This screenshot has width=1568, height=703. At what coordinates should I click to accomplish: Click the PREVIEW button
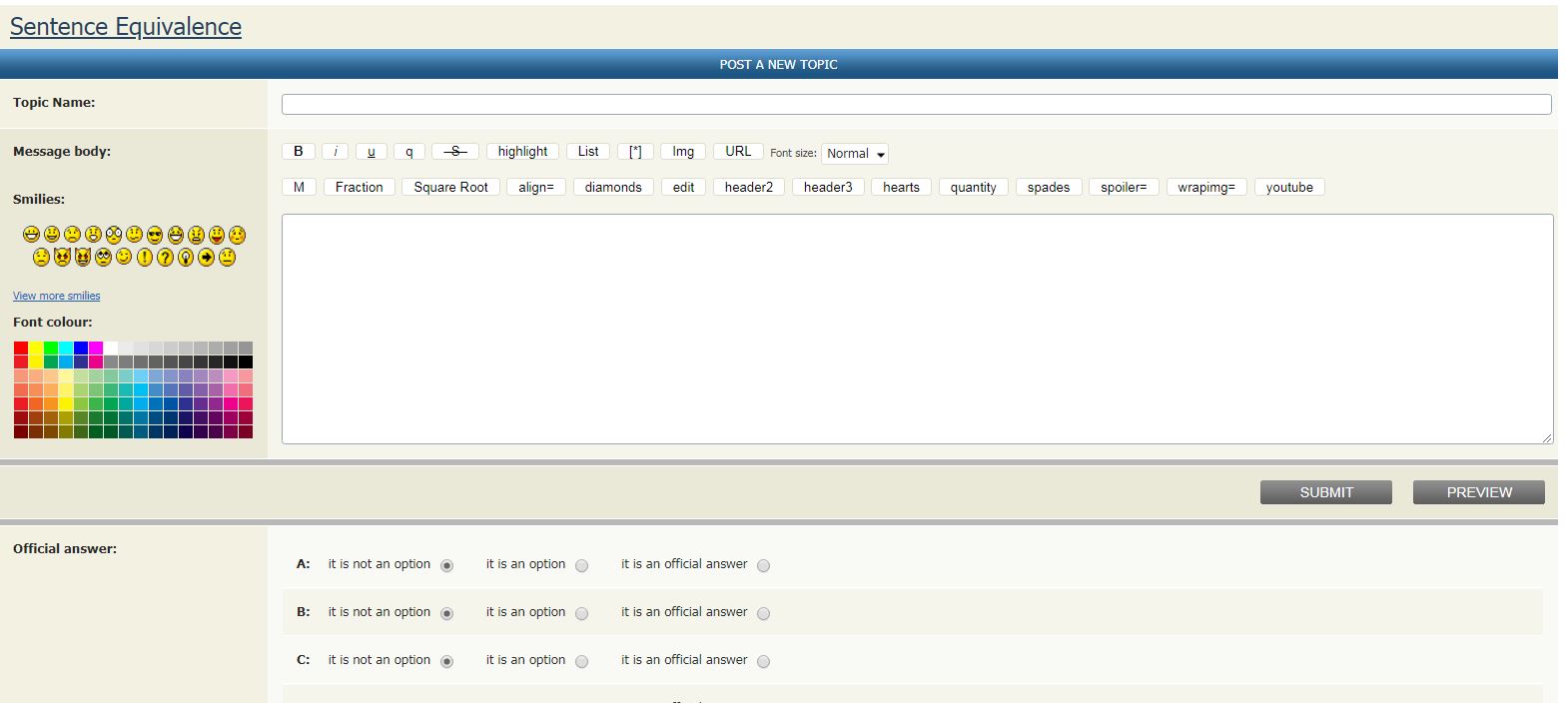click(x=1478, y=492)
